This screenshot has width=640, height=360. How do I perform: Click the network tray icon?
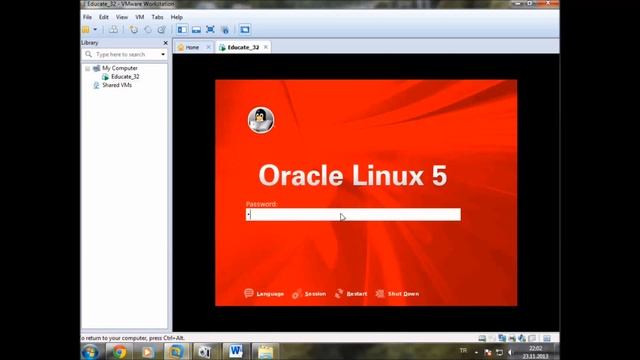click(499, 352)
